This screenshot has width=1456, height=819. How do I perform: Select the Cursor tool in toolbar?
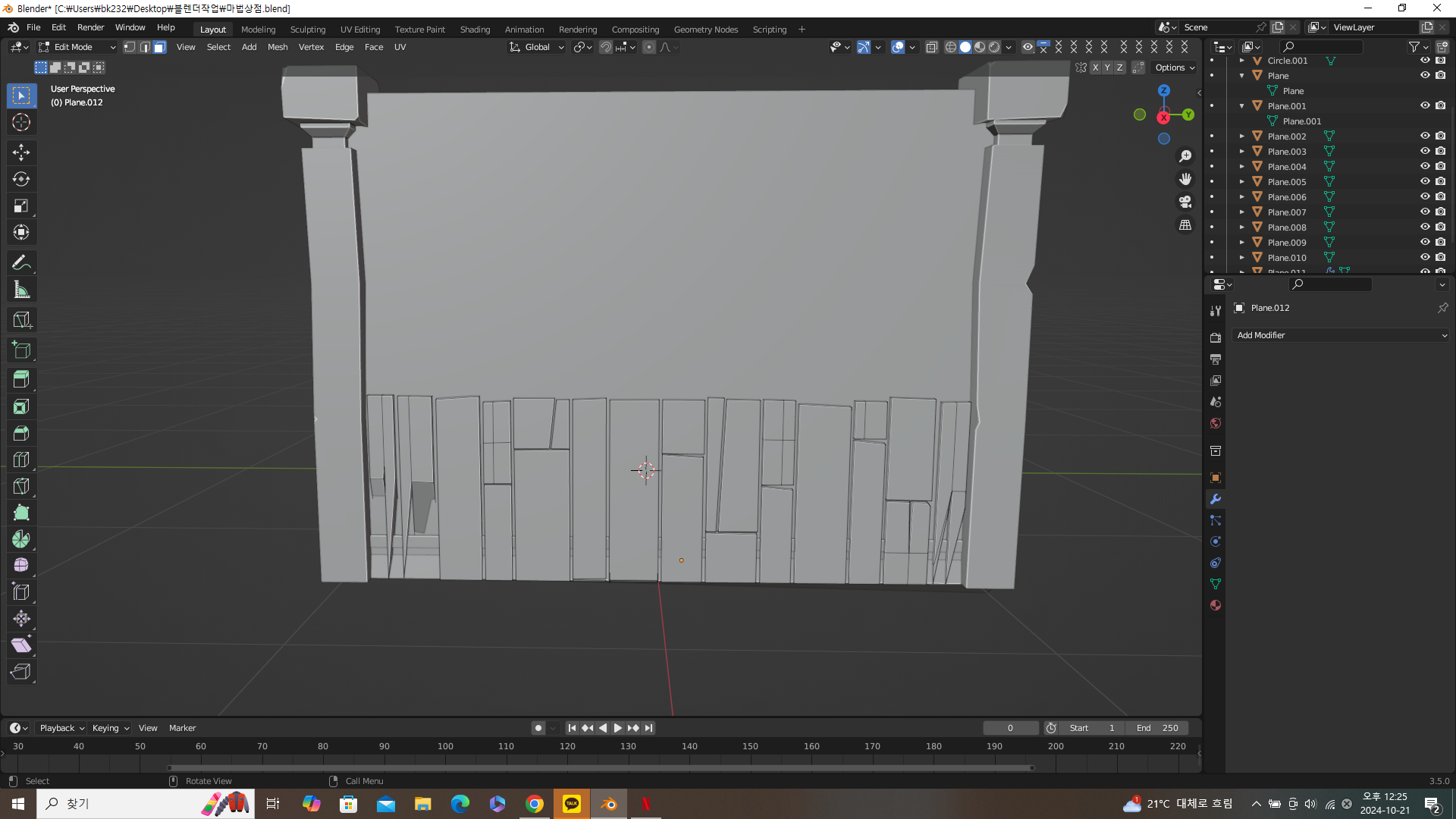click(x=21, y=122)
